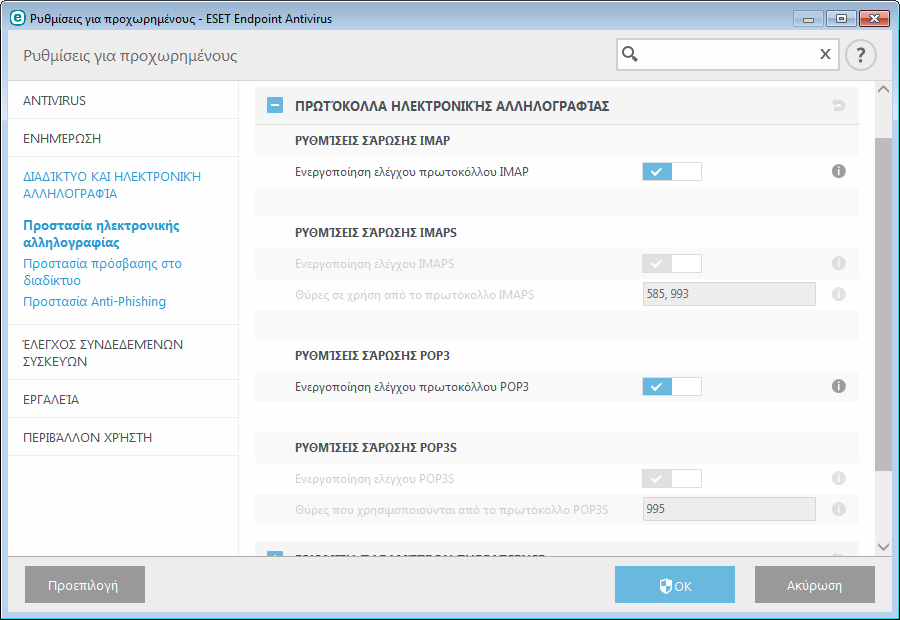Minimize the ESET settings window
This screenshot has width=900, height=620.
[x=808, y=19]
